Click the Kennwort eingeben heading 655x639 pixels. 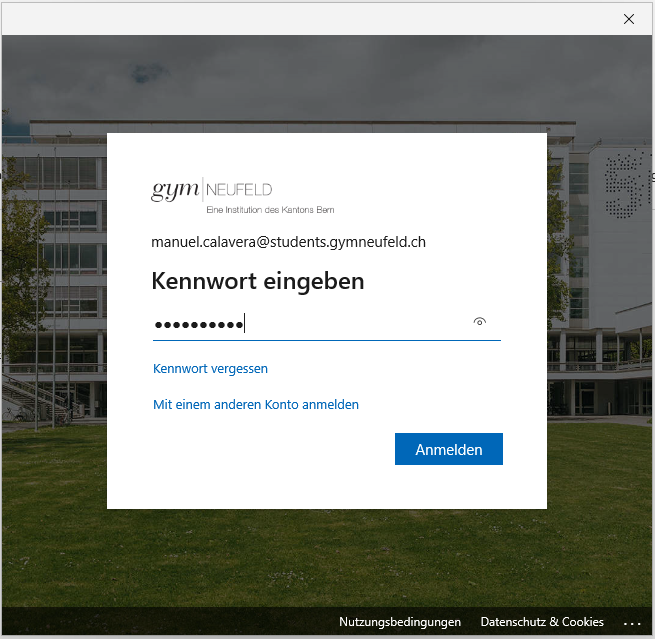tap(257, 281)
